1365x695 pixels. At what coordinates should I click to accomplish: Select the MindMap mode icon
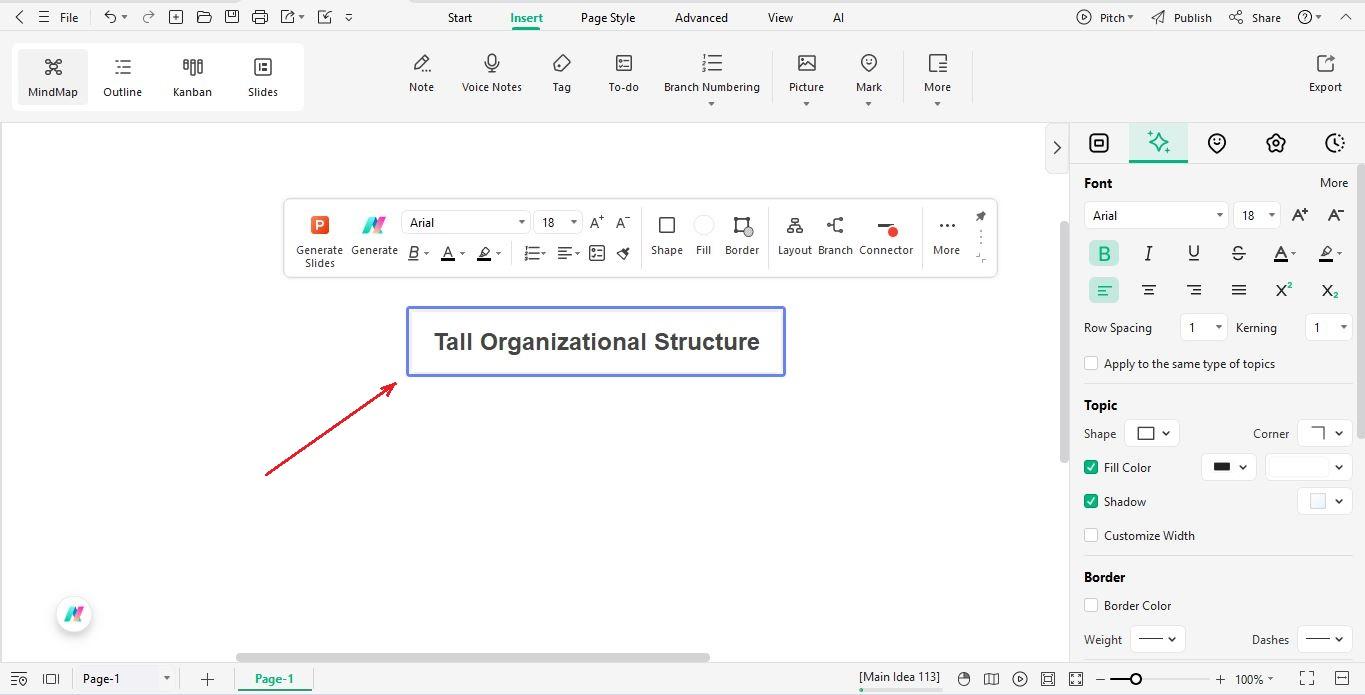pyautogui.click(x=52, y=75)
